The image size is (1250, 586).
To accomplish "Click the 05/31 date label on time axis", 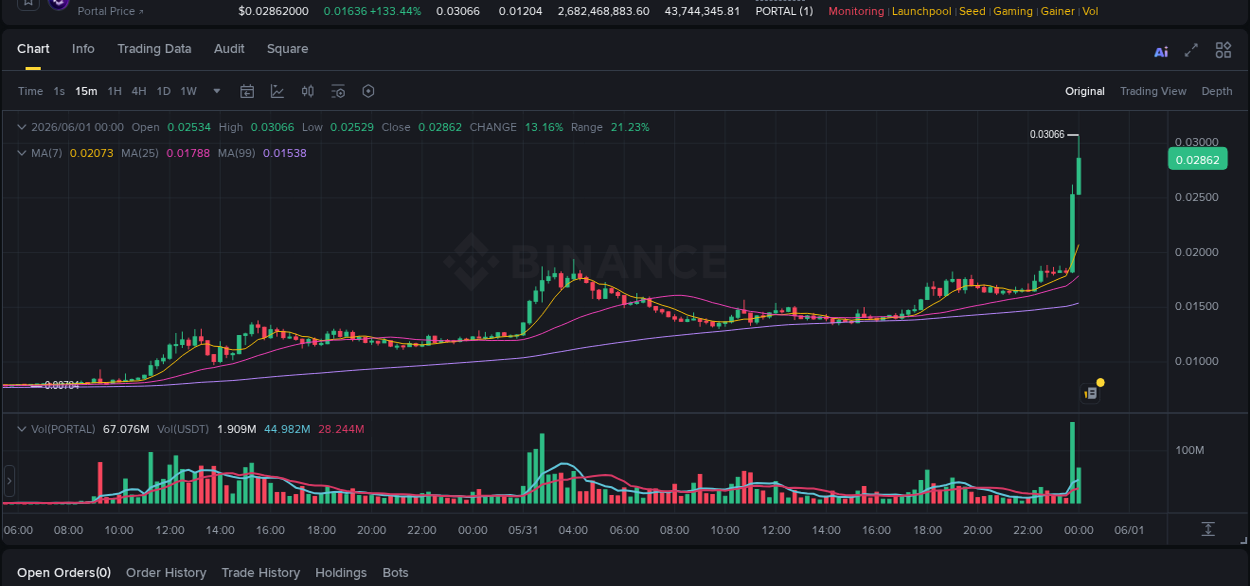I will pyautogui.click(x=523, y=530).
